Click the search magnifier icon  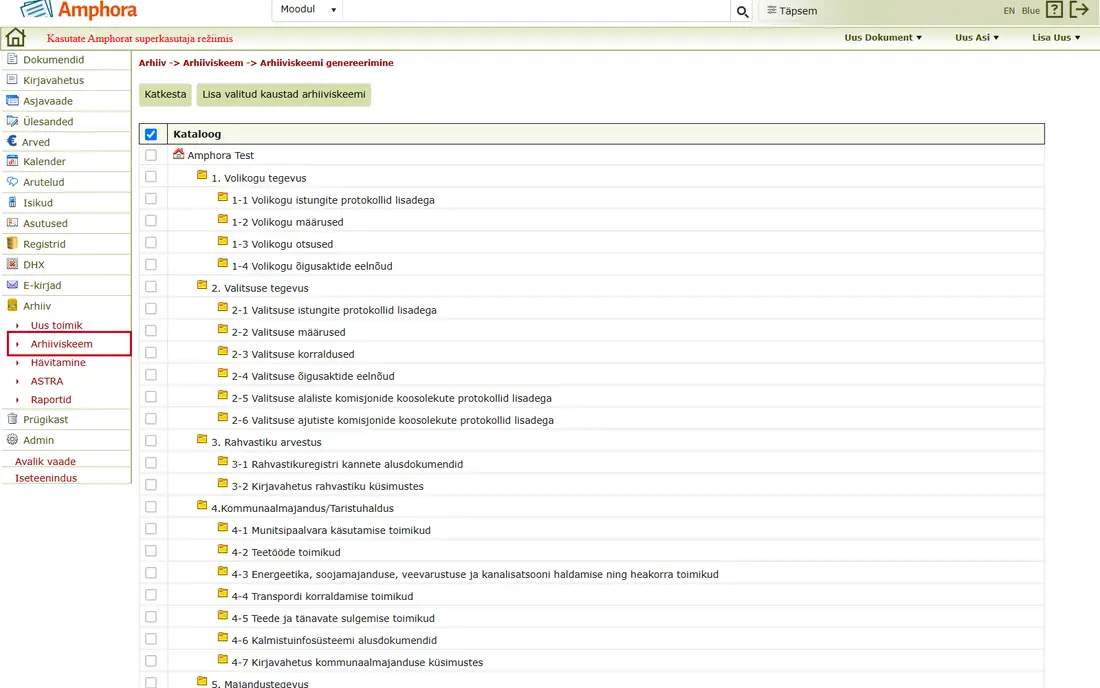click(x=742, y=11)
